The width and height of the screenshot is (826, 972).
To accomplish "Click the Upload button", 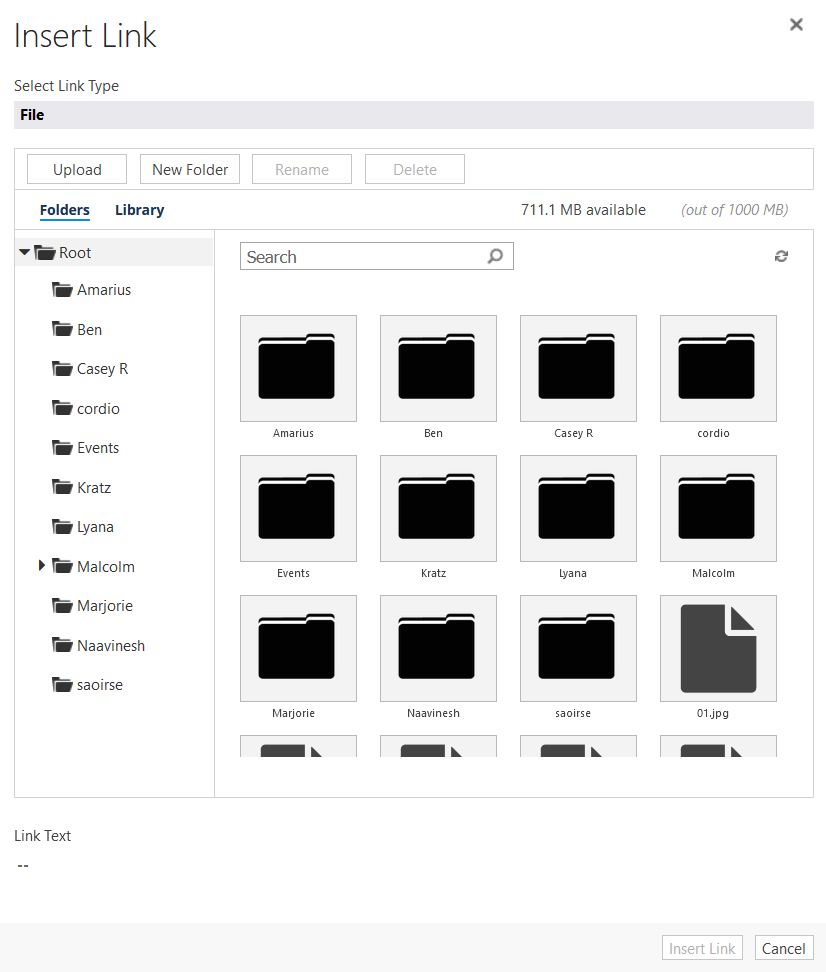I will pos(76,169).
